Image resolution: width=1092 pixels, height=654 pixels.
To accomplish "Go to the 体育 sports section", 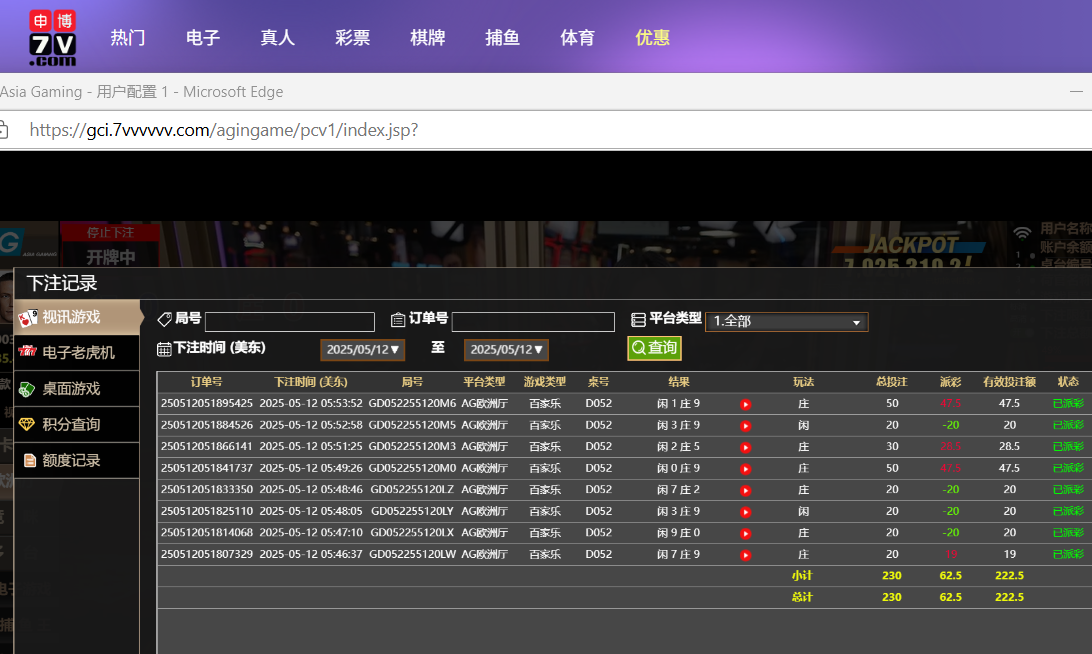I will 578,38.
